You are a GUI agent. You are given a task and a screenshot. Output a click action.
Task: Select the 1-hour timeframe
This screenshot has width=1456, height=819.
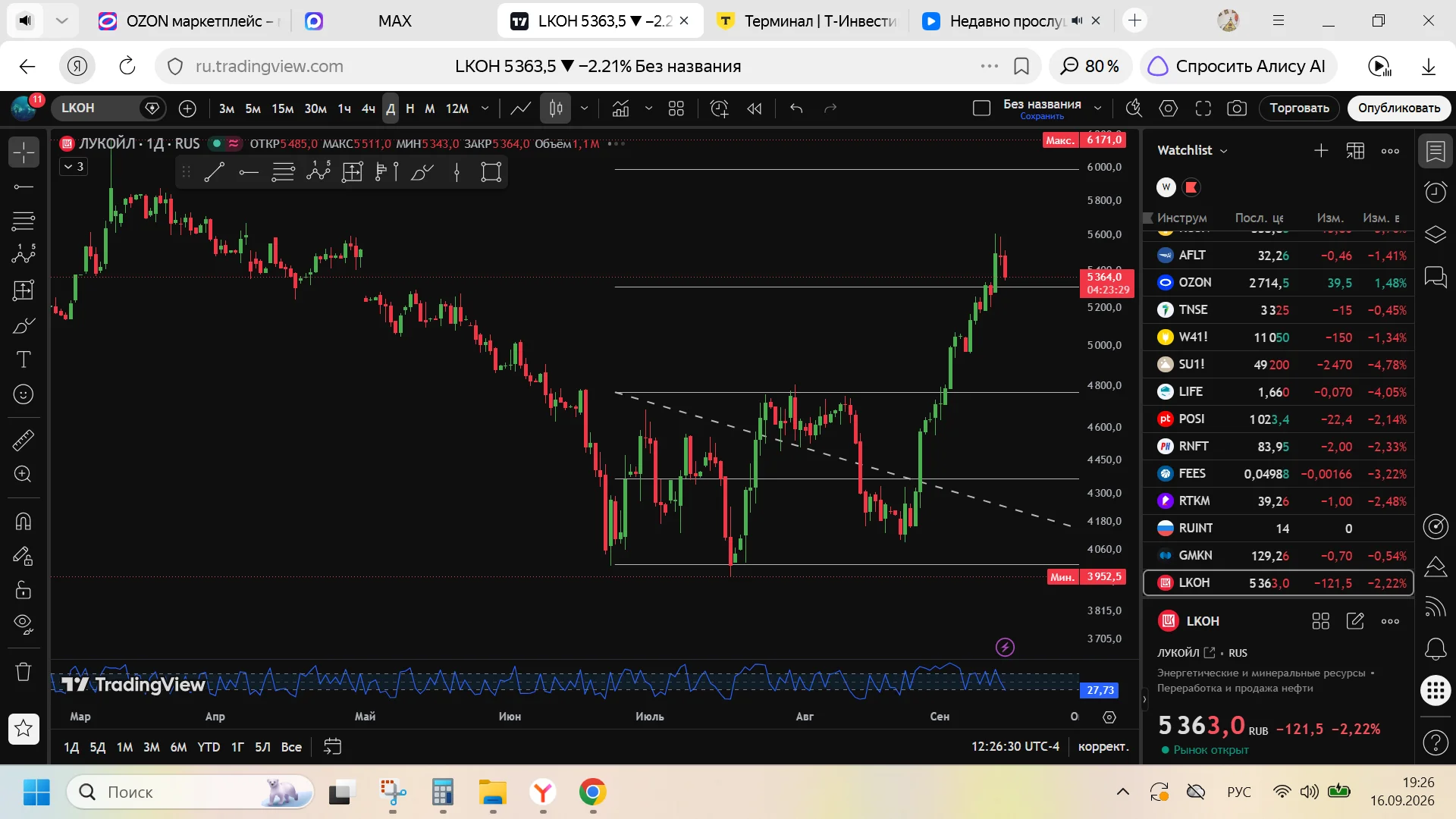click(344, 108)
